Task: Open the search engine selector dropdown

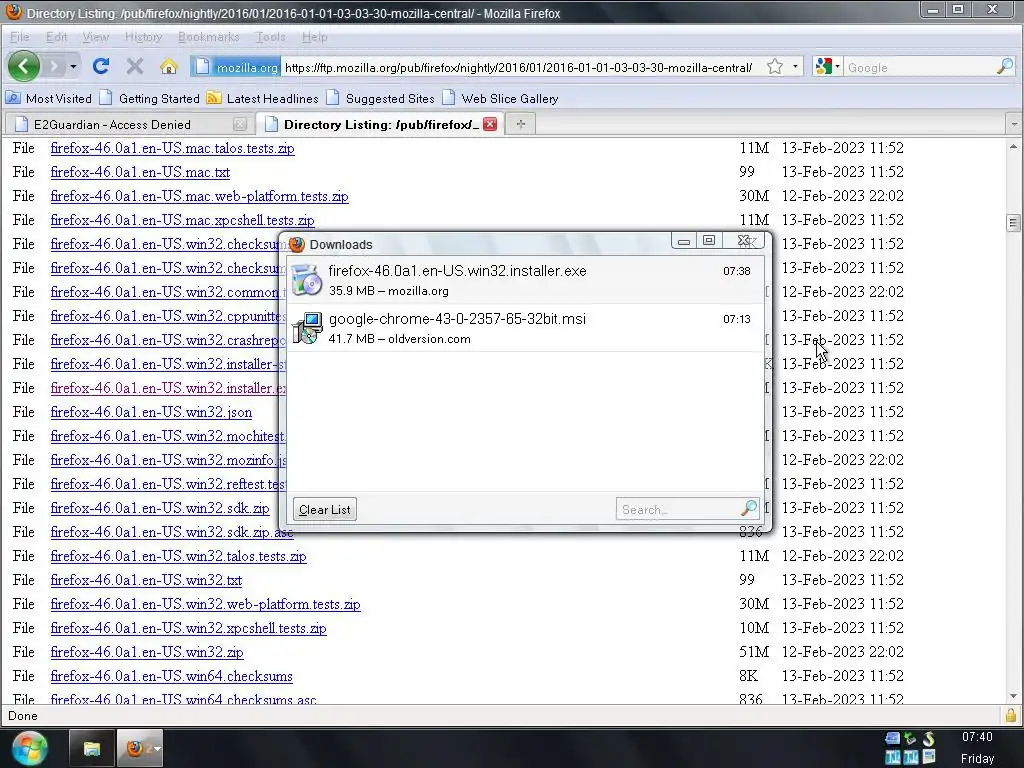Action: pos(827,67)
